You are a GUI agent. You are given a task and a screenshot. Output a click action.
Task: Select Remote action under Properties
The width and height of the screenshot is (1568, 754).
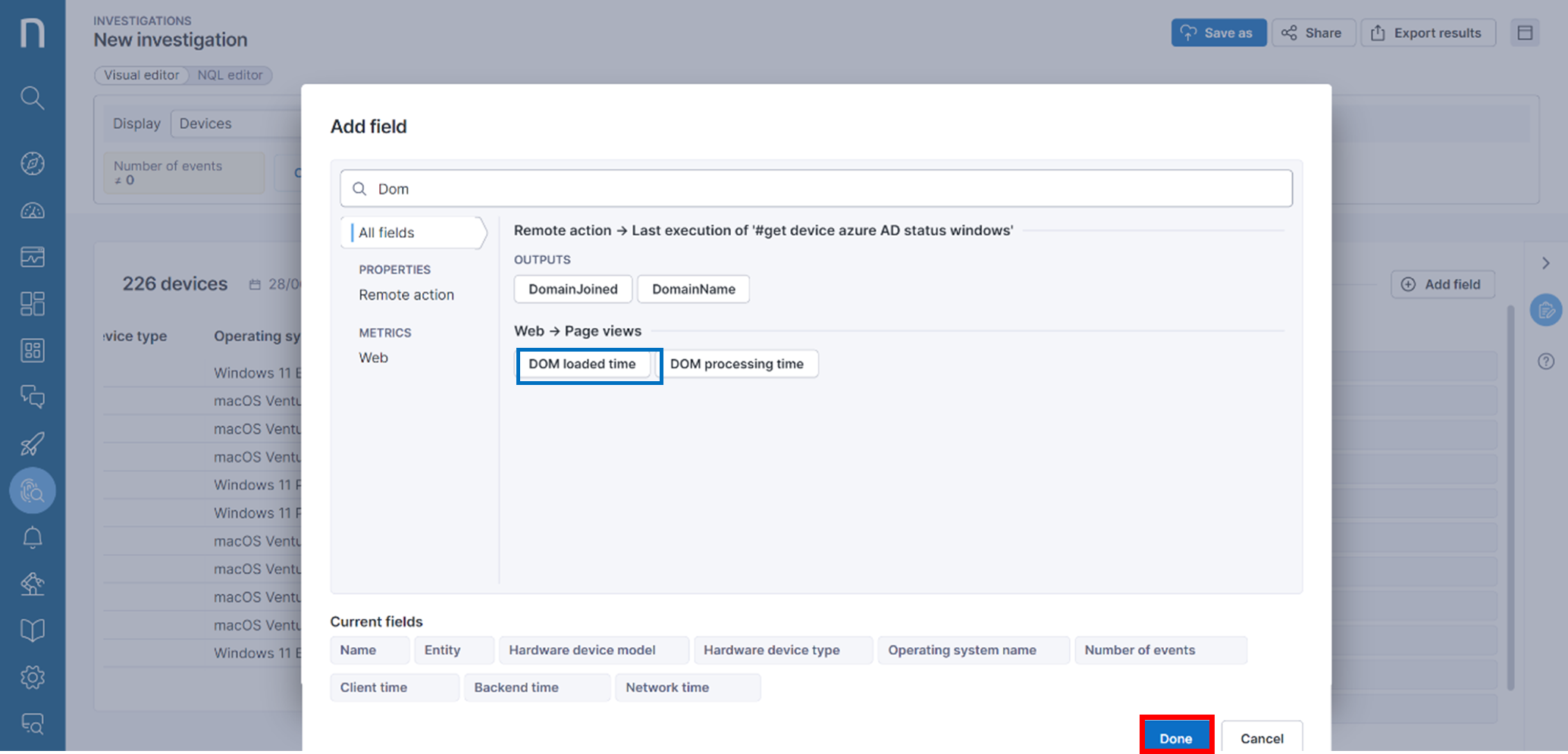406,295
